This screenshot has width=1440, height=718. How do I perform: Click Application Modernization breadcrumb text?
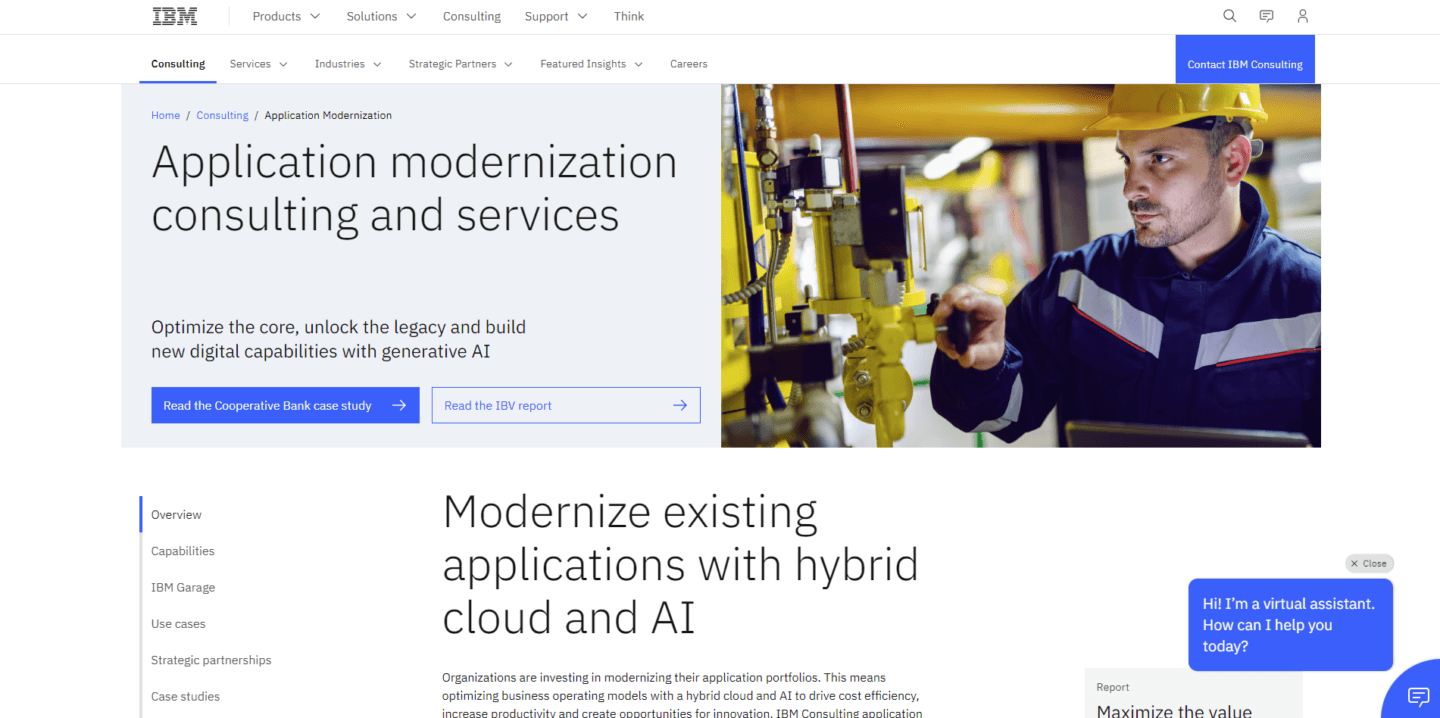click(328, 115)
